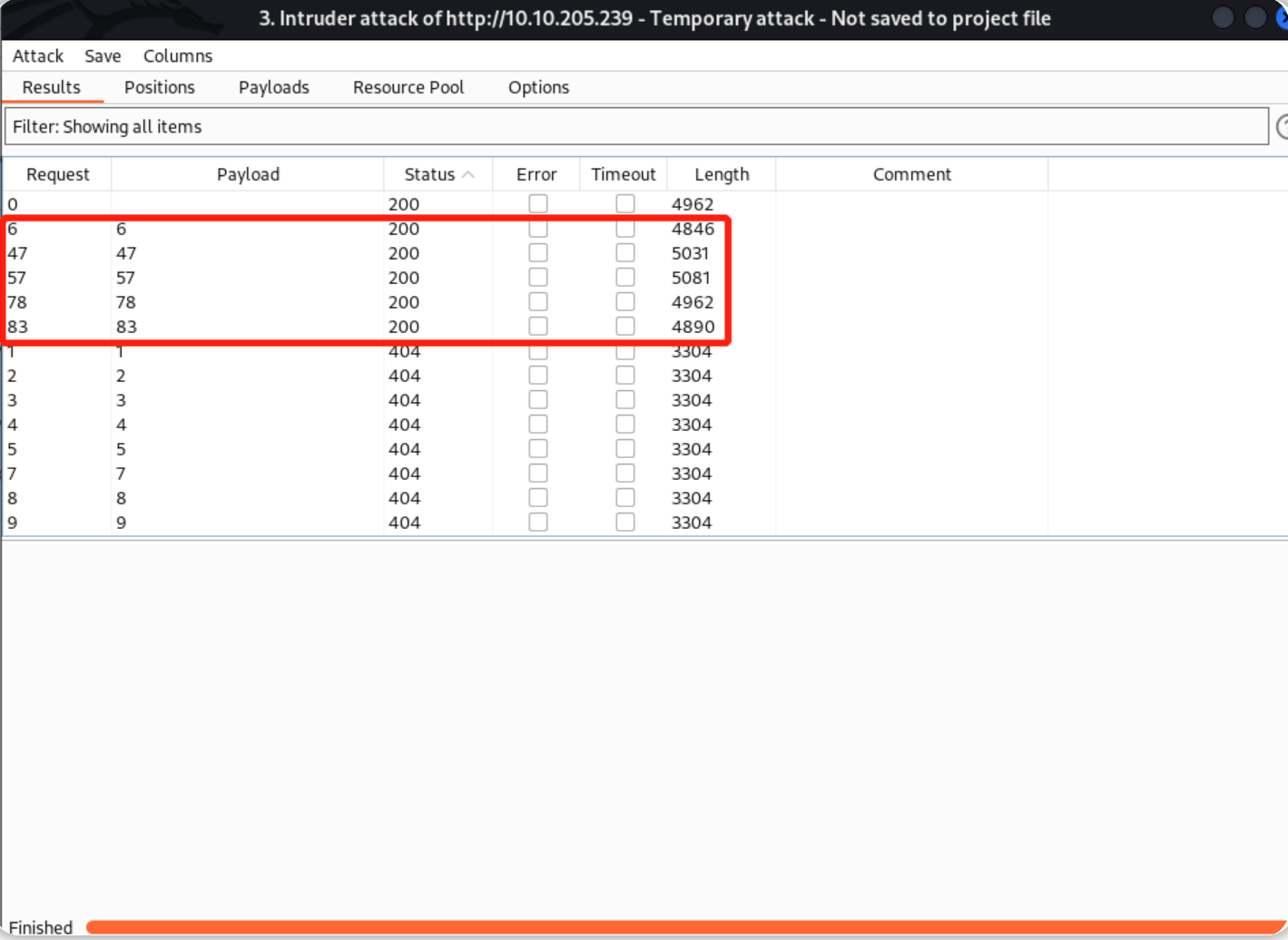
Task: Toggle Timeout checkbox for request 5
Action: tap(625, 448)
